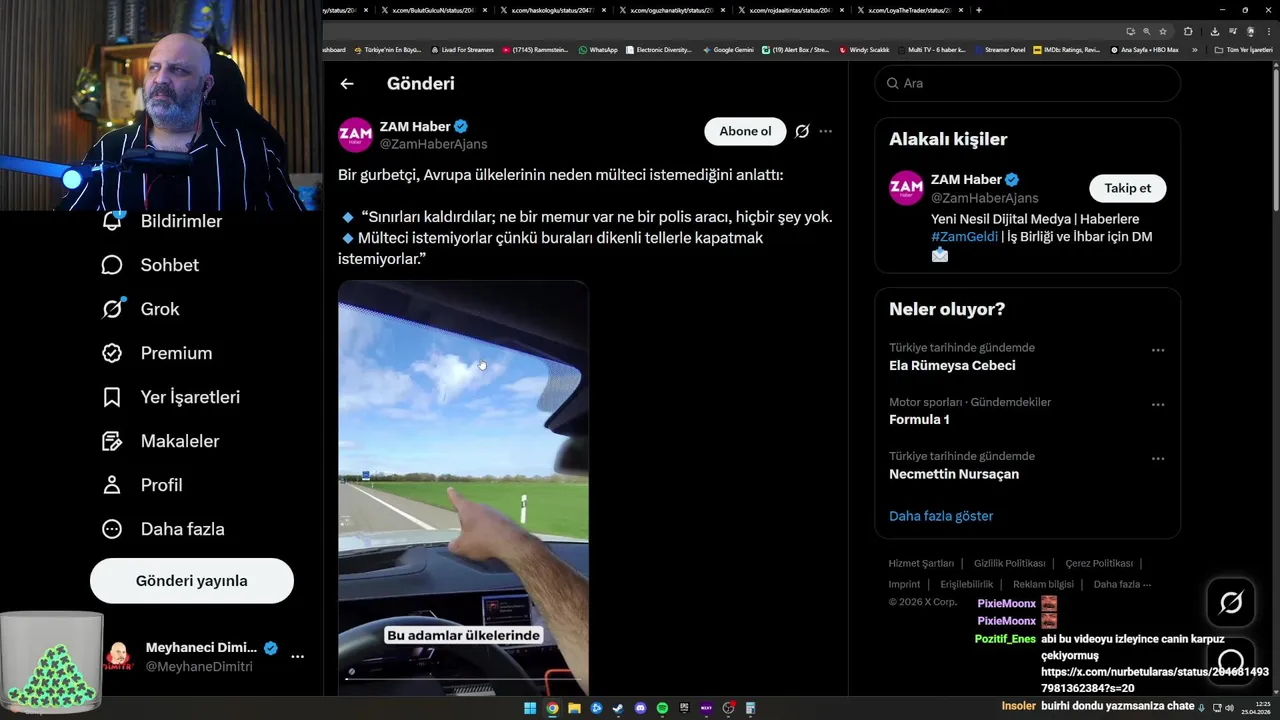Open the @ZamHaberAjans handle on post
Viewport: 1280px width, 720px height.
point(433,144)
